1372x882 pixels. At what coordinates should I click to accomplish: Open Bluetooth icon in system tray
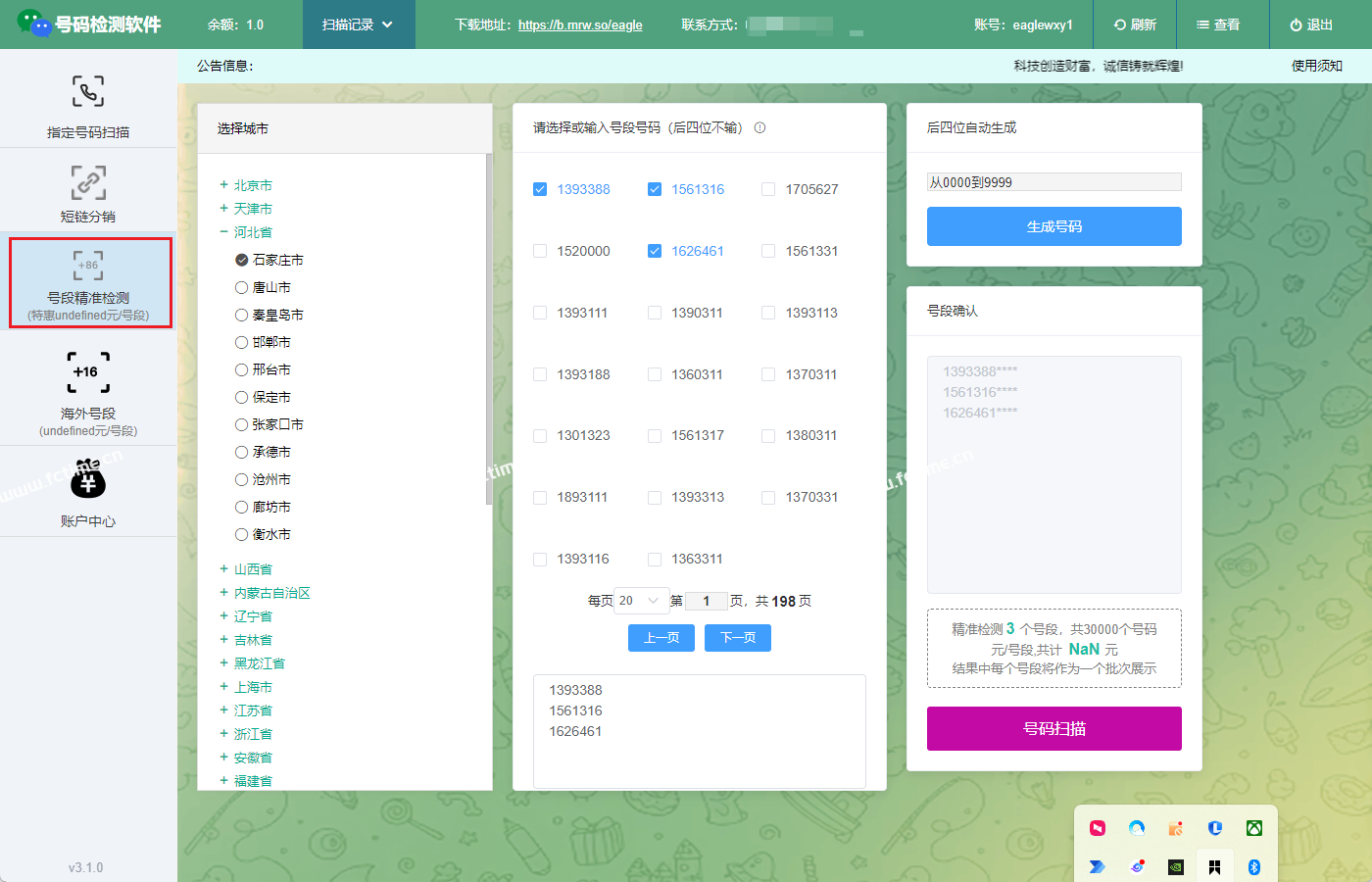coord(1253,867)
